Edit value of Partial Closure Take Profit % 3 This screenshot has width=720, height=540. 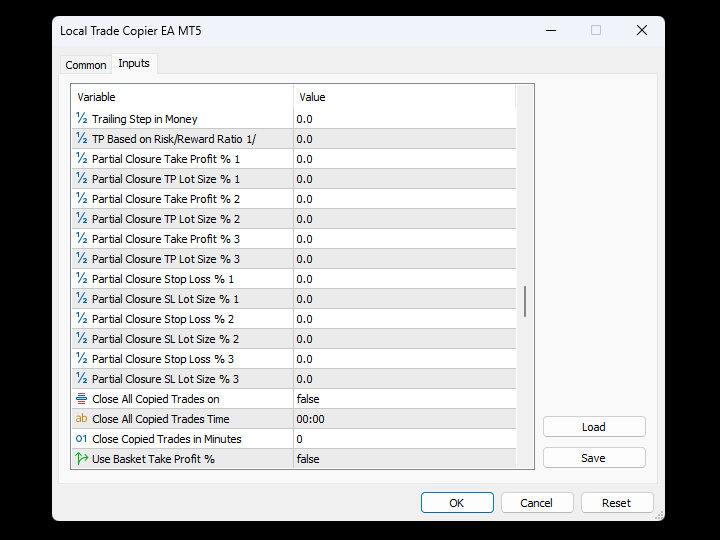coord(405,239)
